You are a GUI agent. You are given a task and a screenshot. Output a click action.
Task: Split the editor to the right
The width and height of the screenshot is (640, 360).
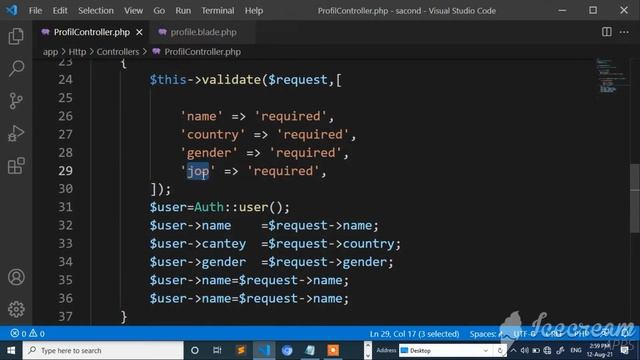click(607, 32)
